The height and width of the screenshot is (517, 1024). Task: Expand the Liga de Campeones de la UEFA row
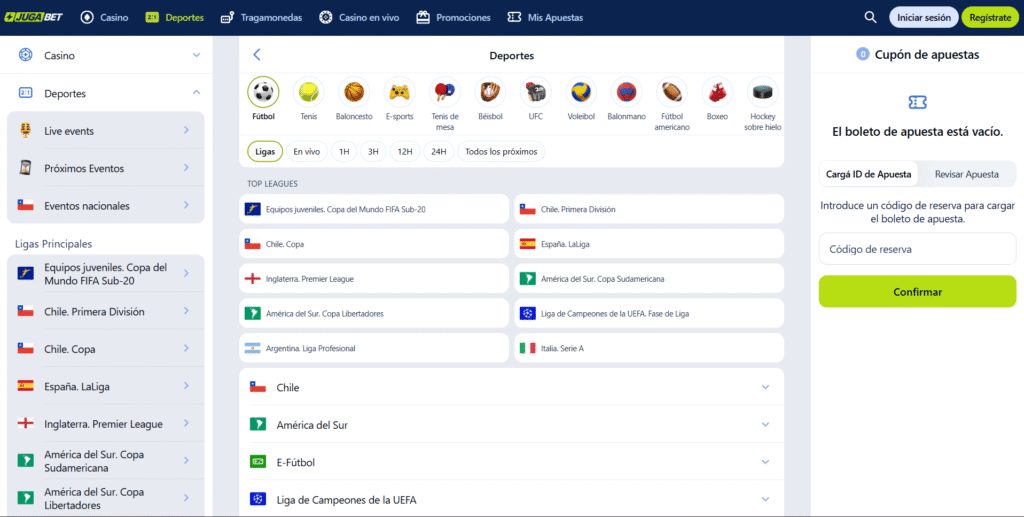(511, 499)
